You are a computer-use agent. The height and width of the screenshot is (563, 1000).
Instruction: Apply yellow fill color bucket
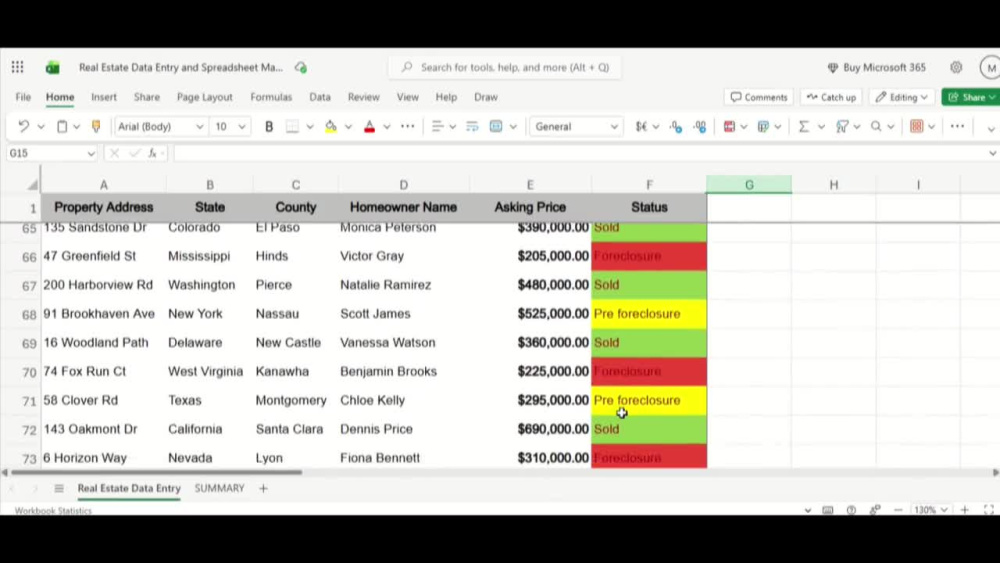[x=330, y=126]
